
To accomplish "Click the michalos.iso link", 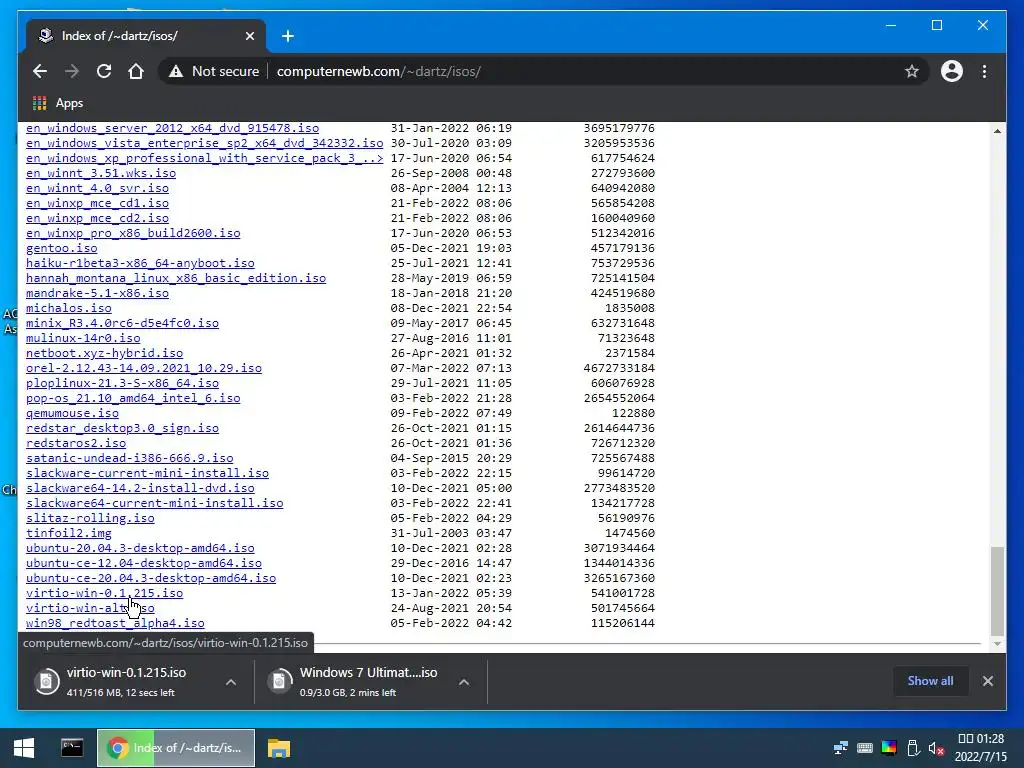I will [69, 308].
